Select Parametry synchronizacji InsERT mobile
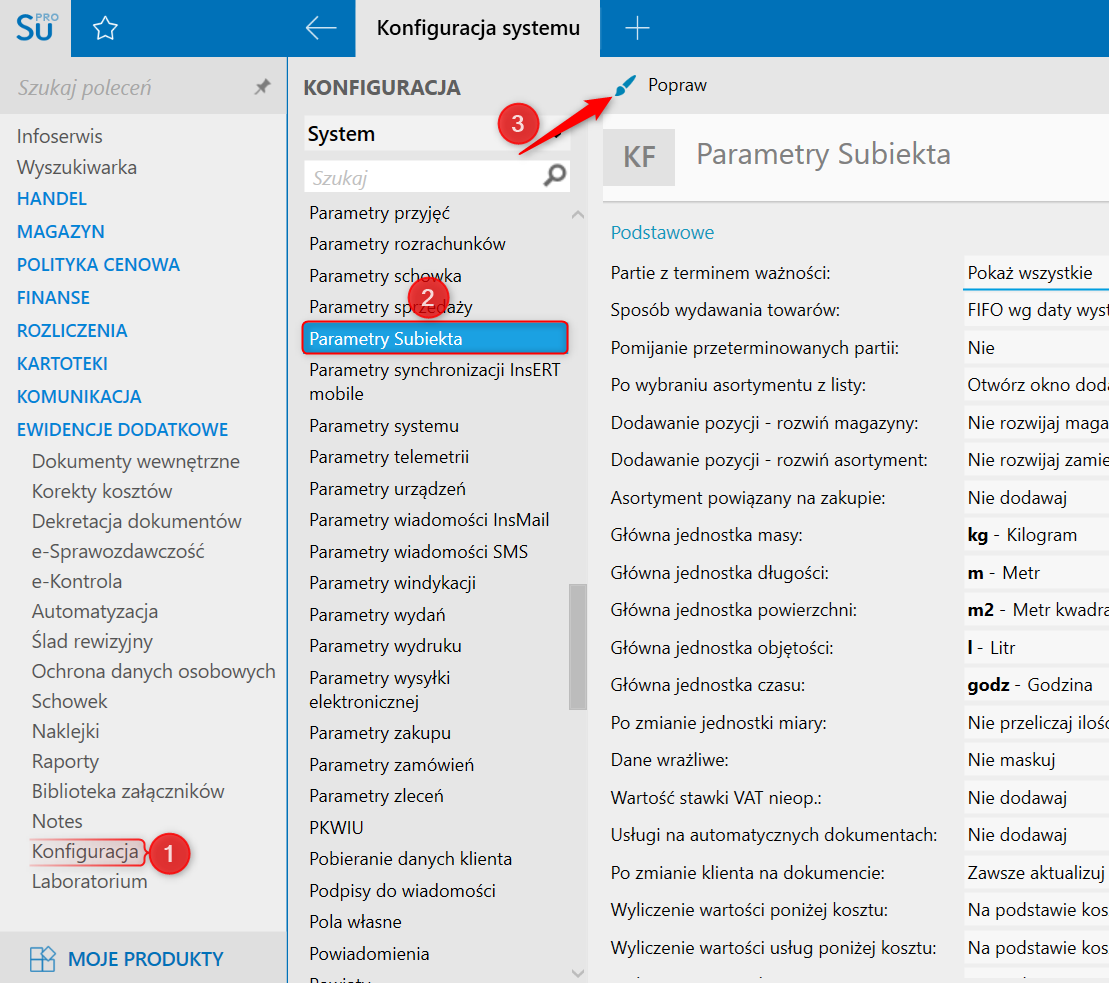The width and height of the screenshot is (1109, 983). tap(435, 382)
